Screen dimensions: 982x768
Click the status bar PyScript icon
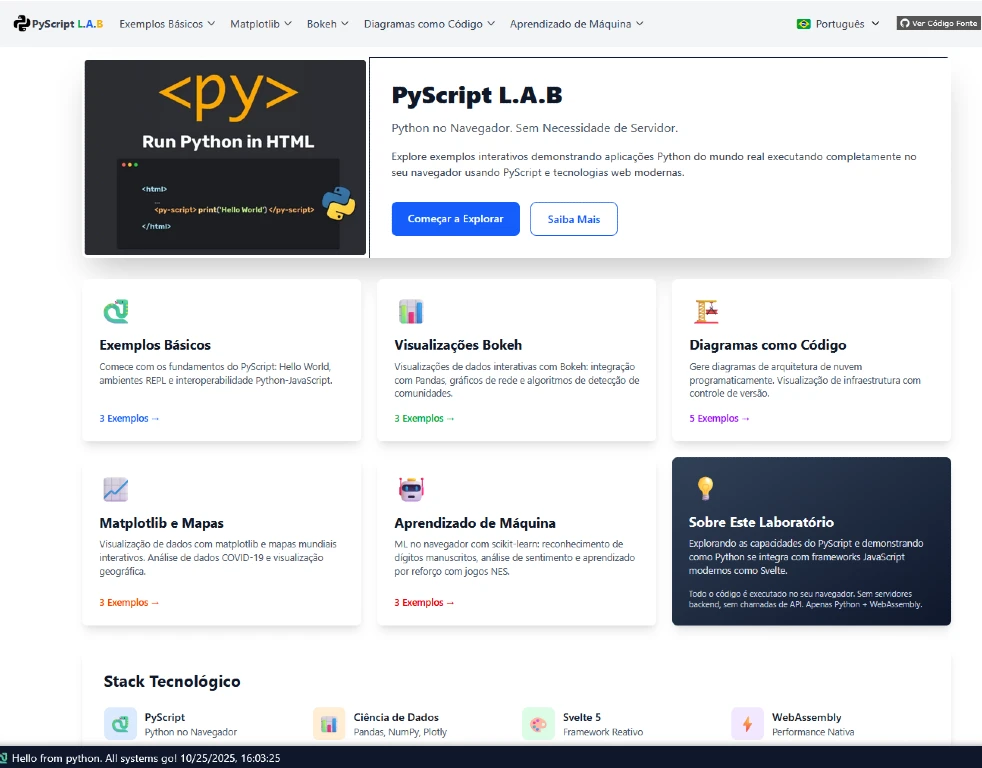4,758
